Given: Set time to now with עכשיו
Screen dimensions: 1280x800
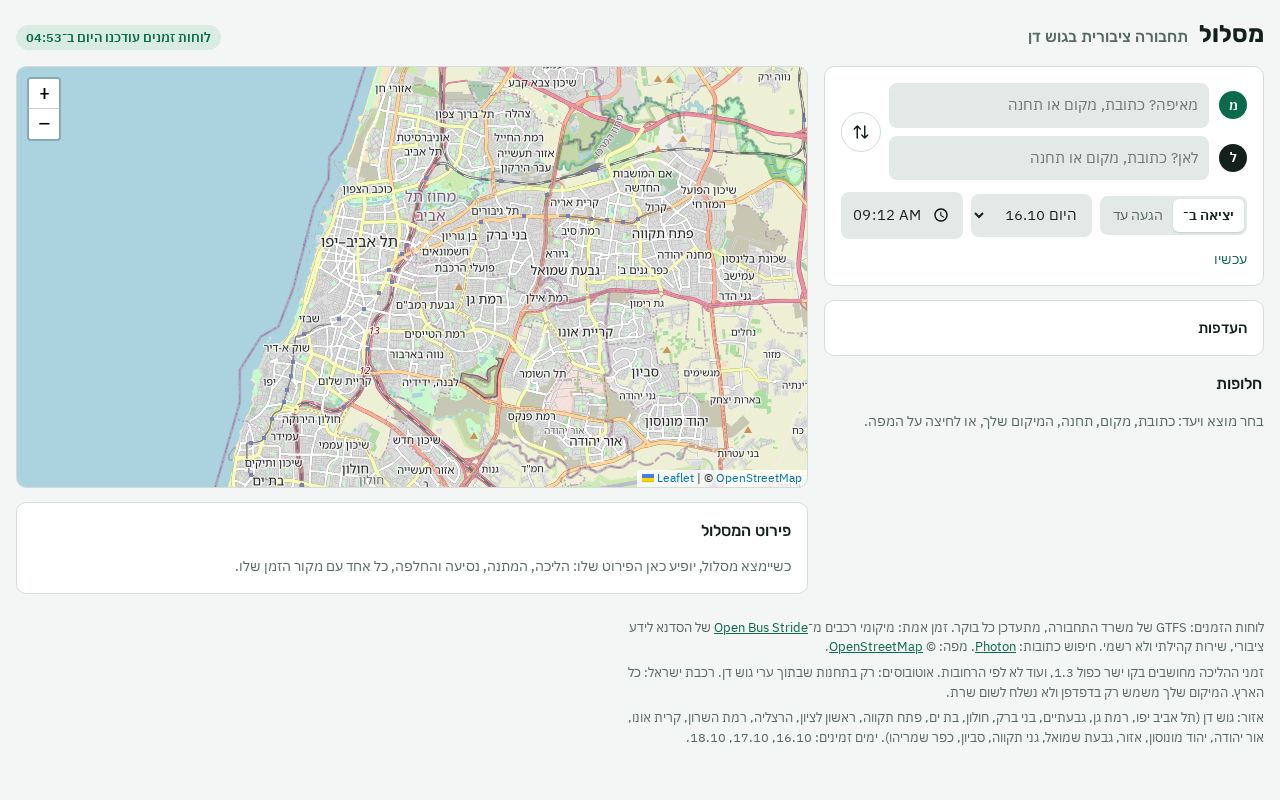Looking at the screenshot, I should (x=1231, y=259).
